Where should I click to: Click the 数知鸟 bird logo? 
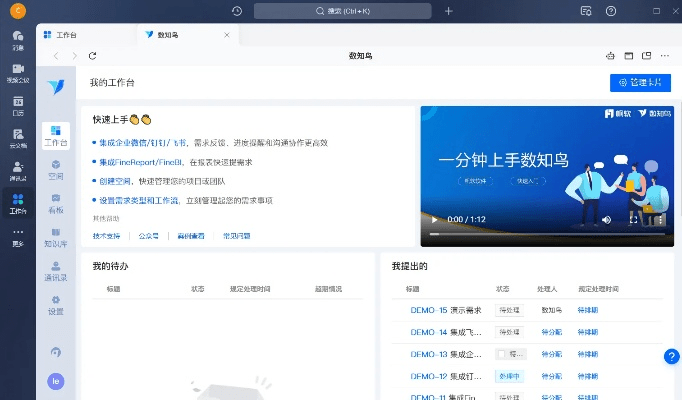[56, 87]
